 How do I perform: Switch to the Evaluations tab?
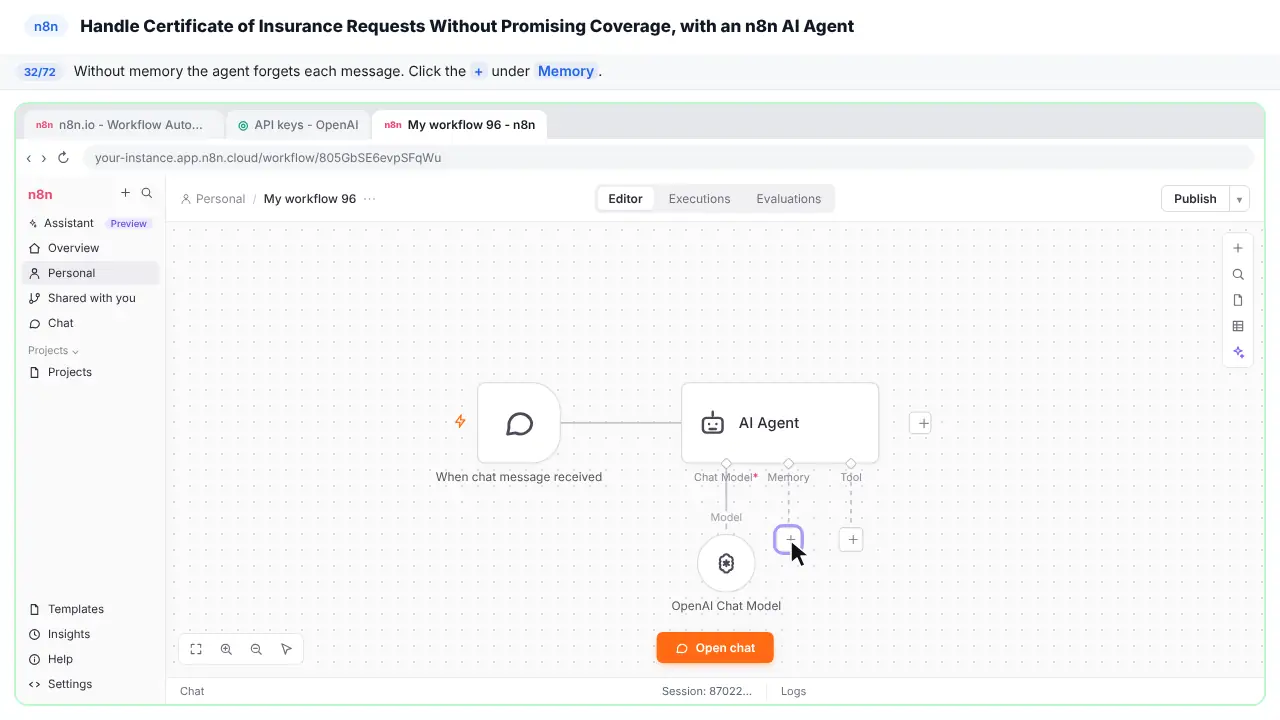point(788,199)
